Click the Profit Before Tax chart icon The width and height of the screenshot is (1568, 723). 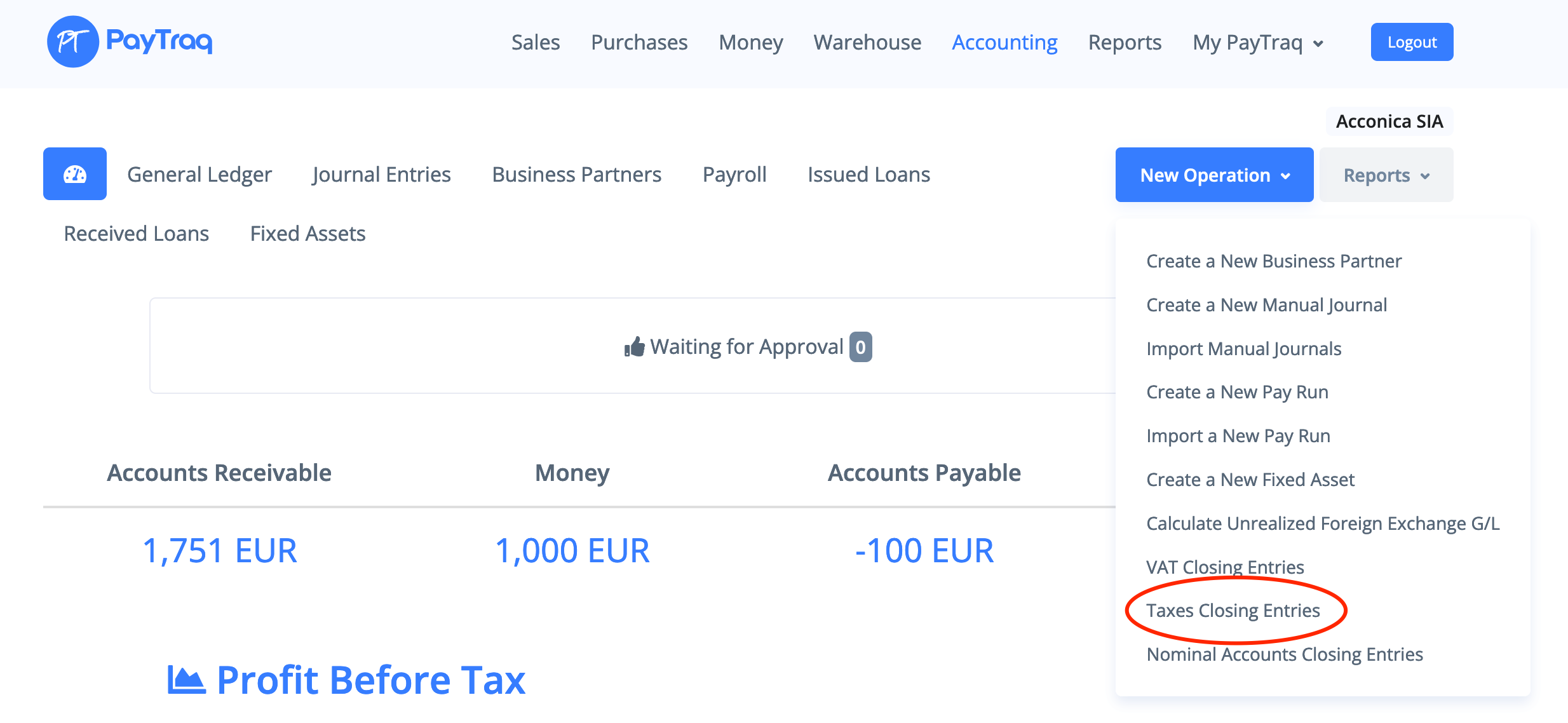(186, 680)
